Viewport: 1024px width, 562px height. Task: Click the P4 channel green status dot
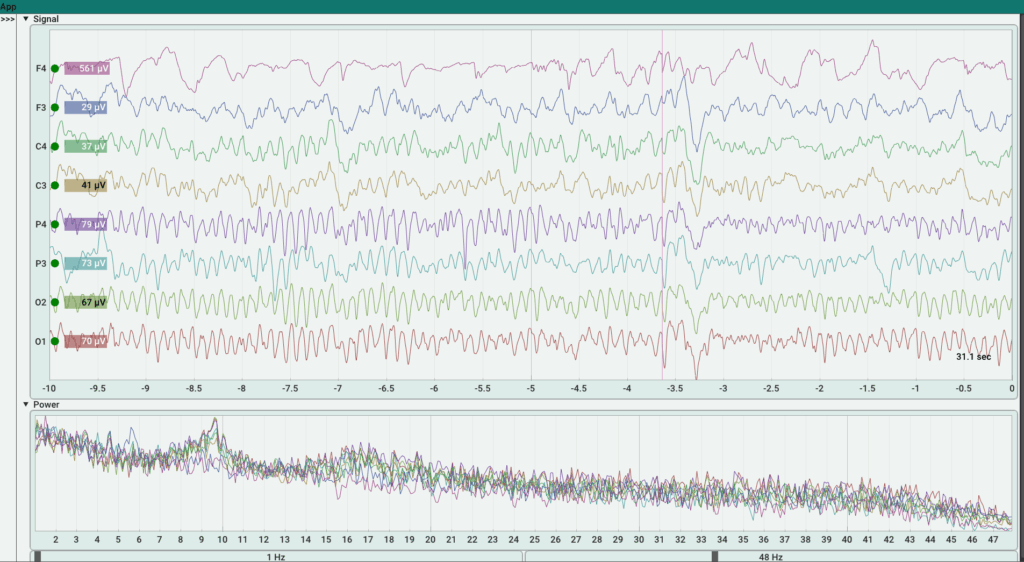55,225
